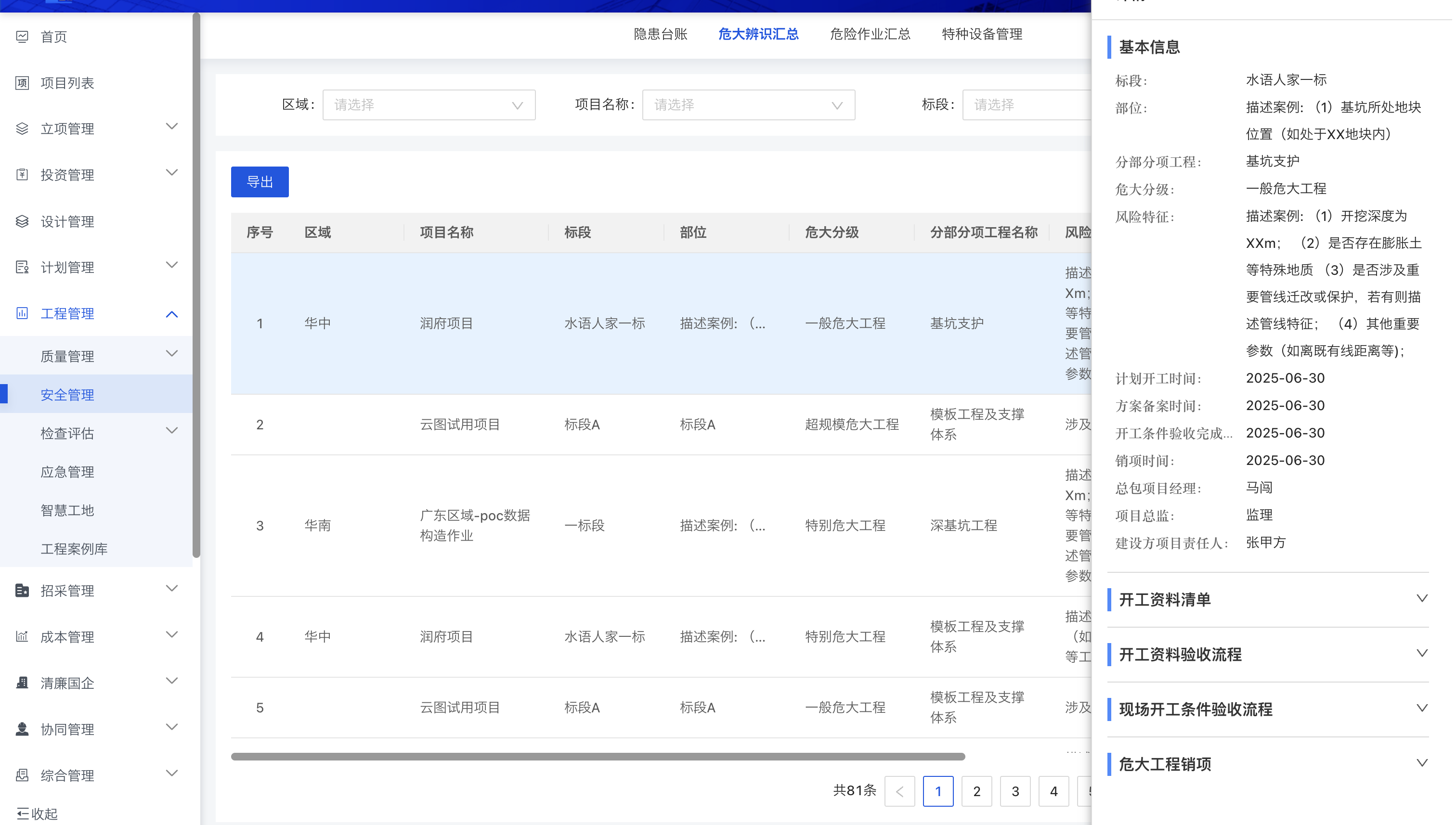The width and height of the screenshot is (1456, 825).
Task: Click the 项目列表 icon in sidebar
Action: [x=22, y=83]
